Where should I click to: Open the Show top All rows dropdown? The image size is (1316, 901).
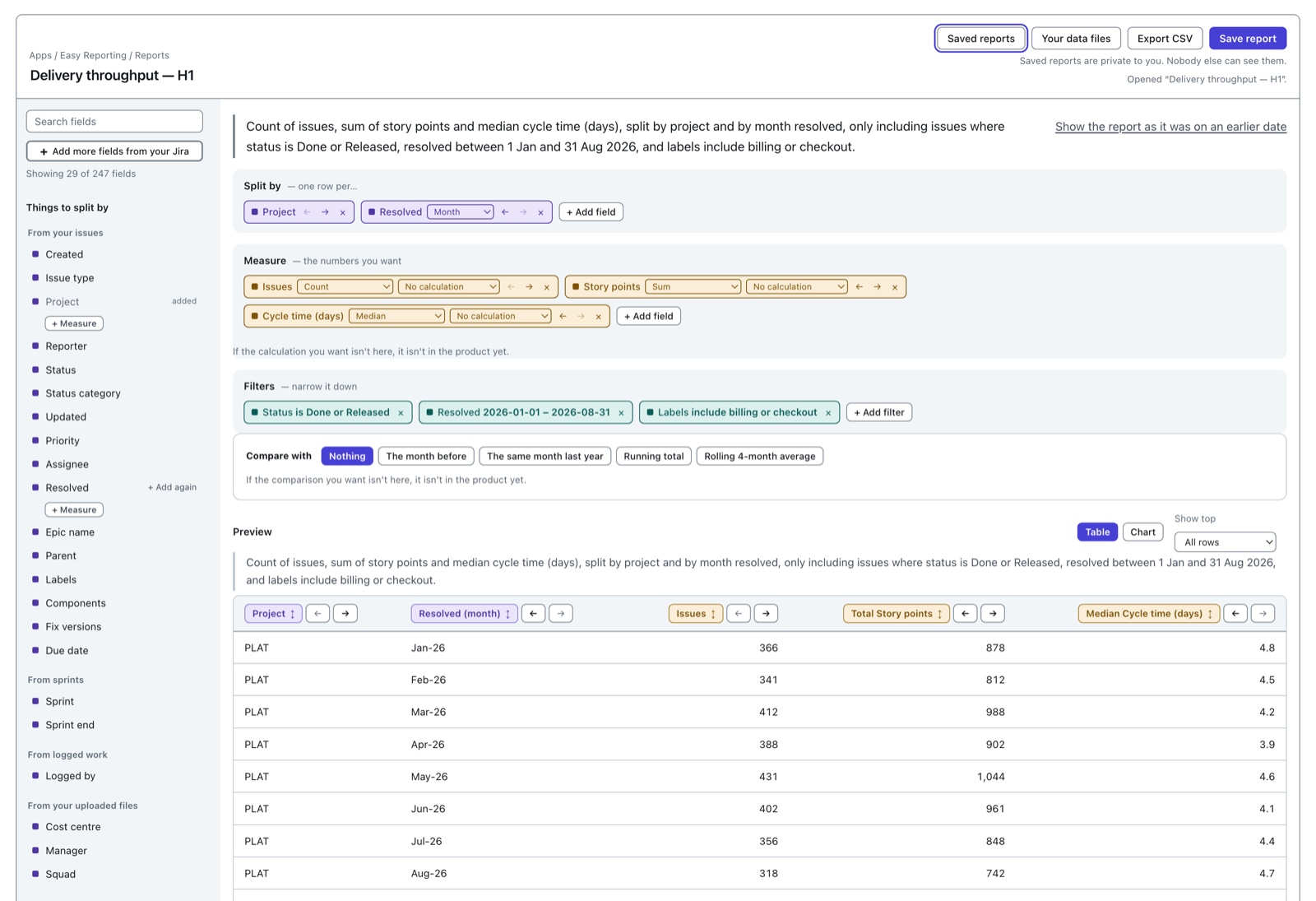pyautogui.click(x=1226, y=542)
